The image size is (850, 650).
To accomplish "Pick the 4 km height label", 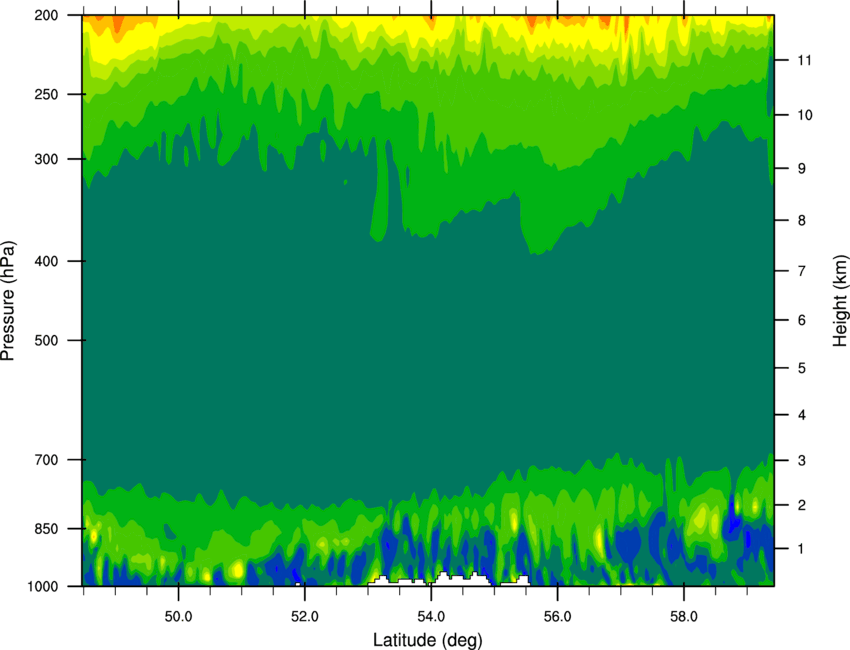I will point(801,415).
